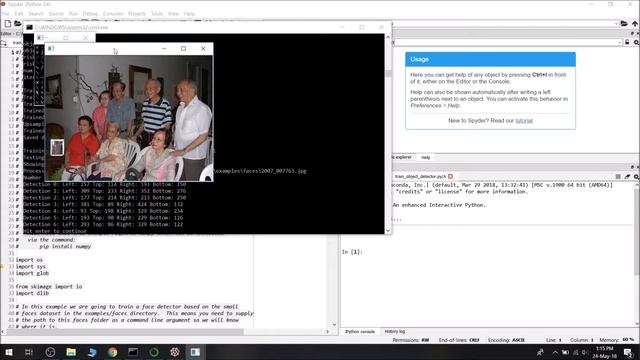
Task: Open the command prompt taskbar icon
Action: click(x=133, y=352)
